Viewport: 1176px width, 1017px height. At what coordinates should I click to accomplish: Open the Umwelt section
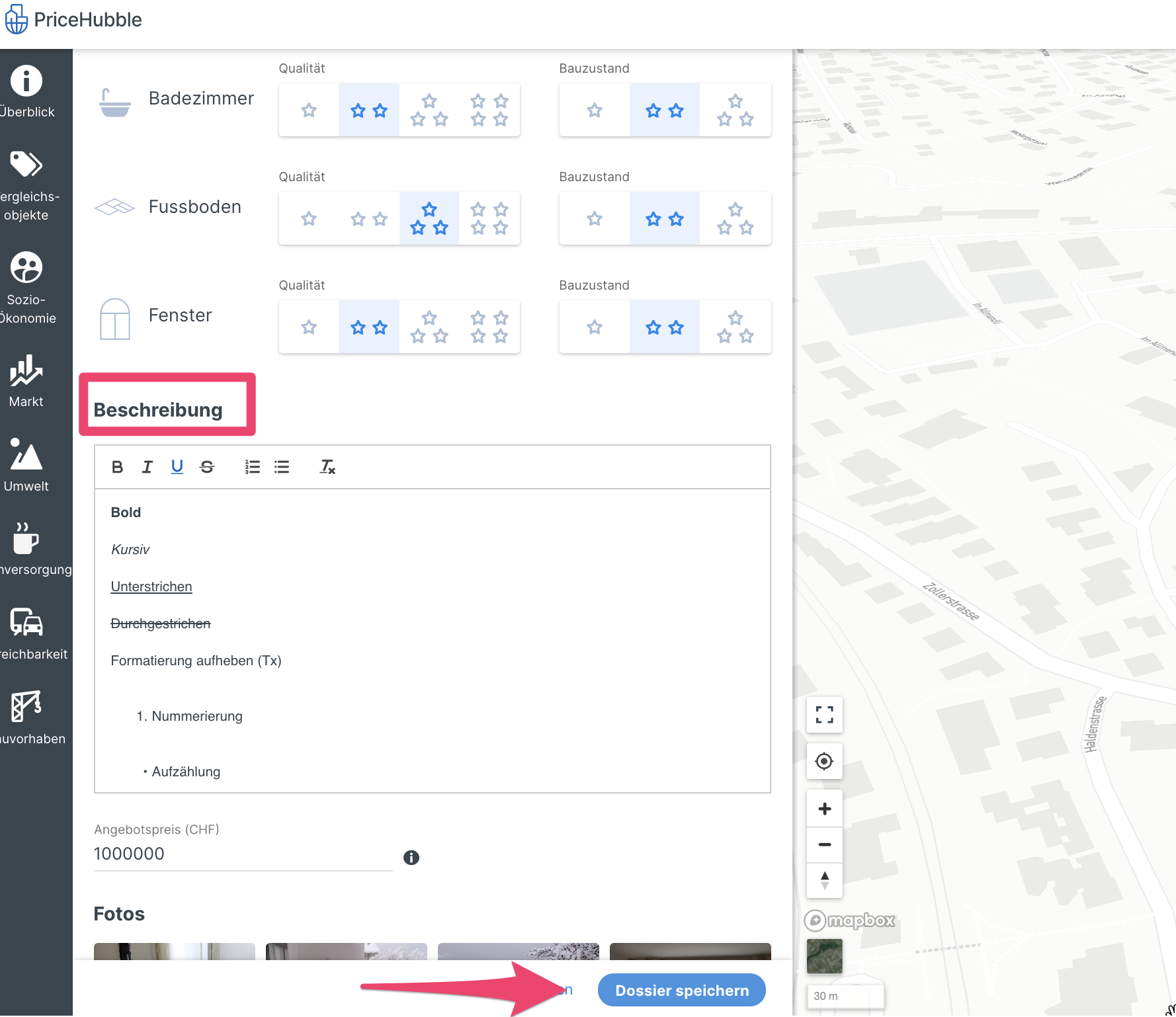26,465
